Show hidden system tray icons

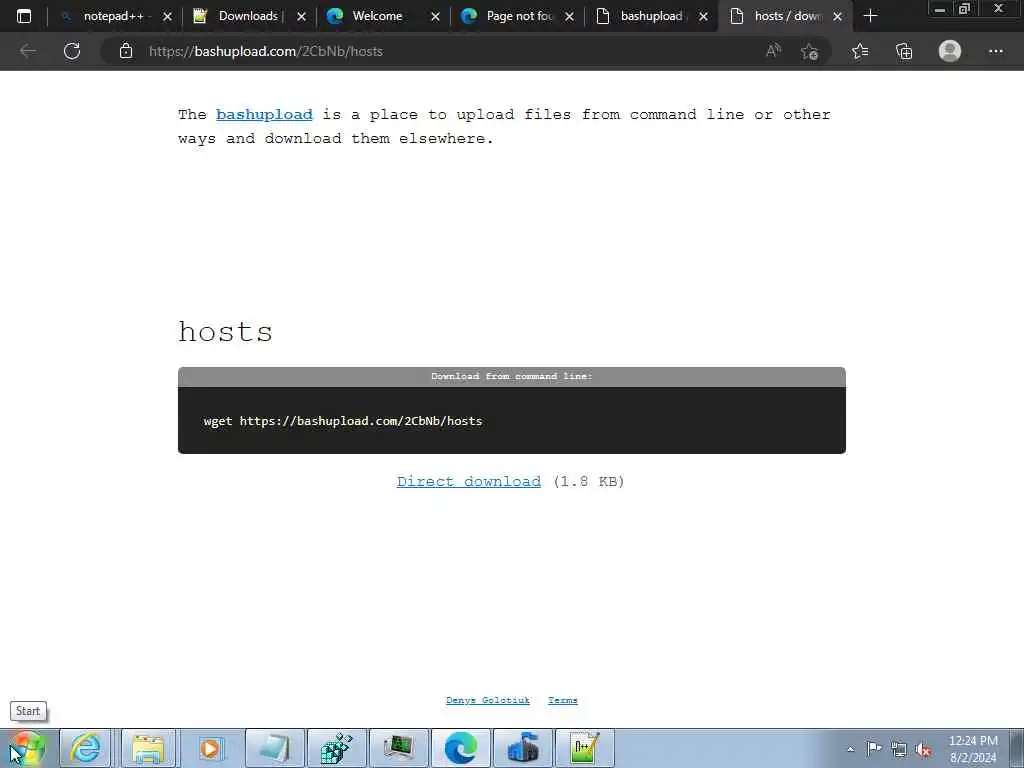850,749
